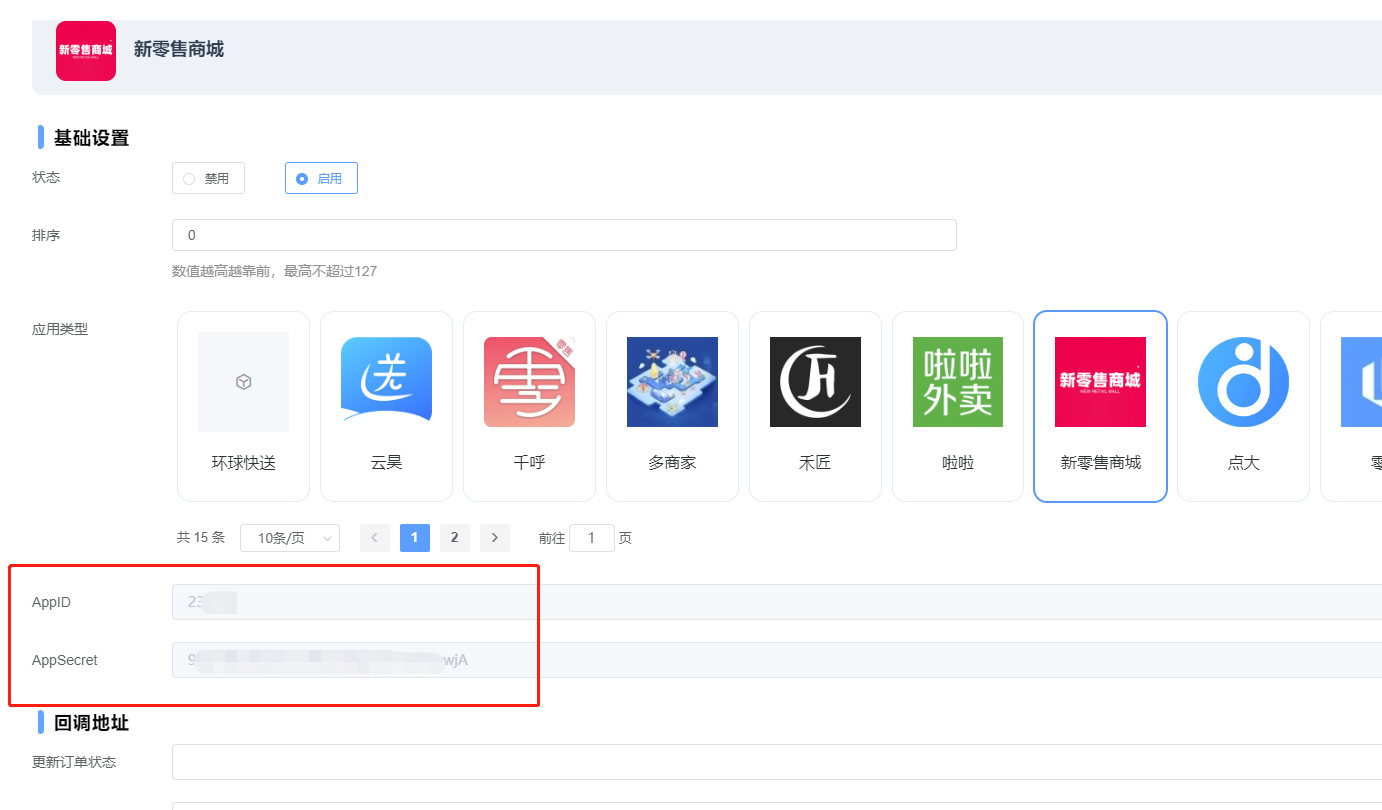
Task: Go to previous page arrow
Action: [375, 538]
